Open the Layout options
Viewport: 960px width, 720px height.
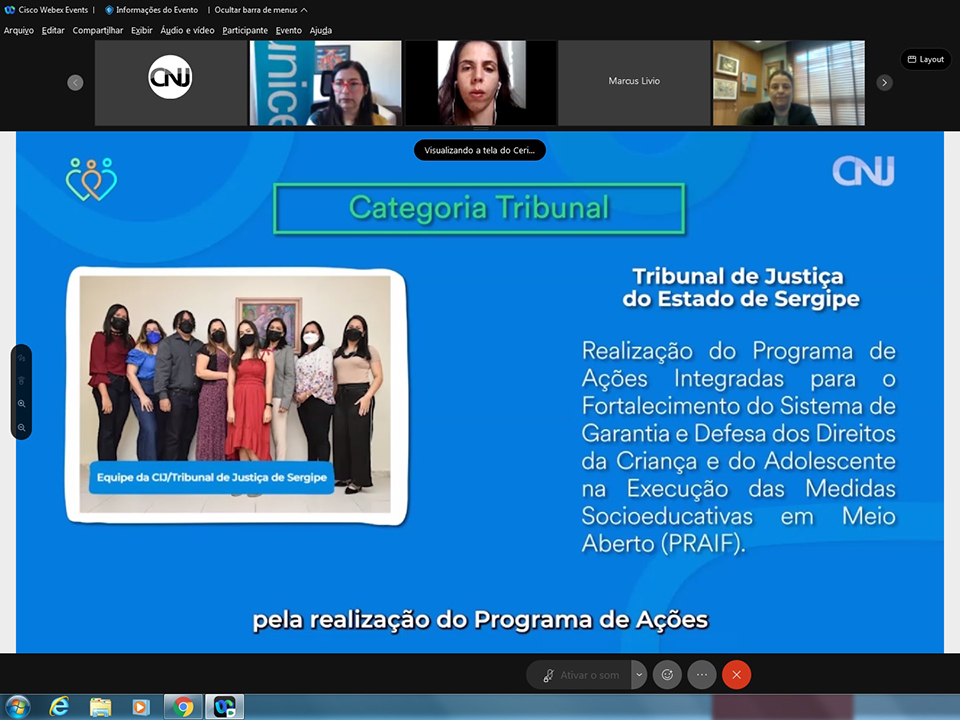[x=925, y=59]
